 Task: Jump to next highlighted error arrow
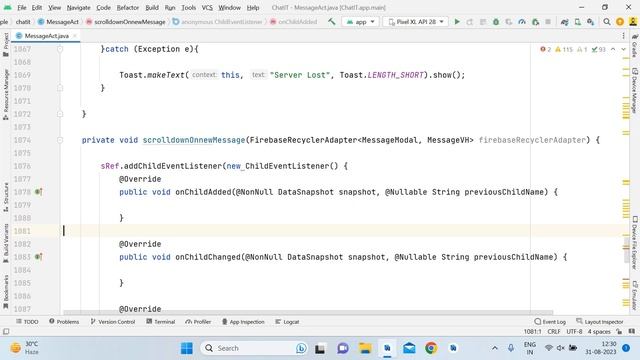click(x=623, y=49)
